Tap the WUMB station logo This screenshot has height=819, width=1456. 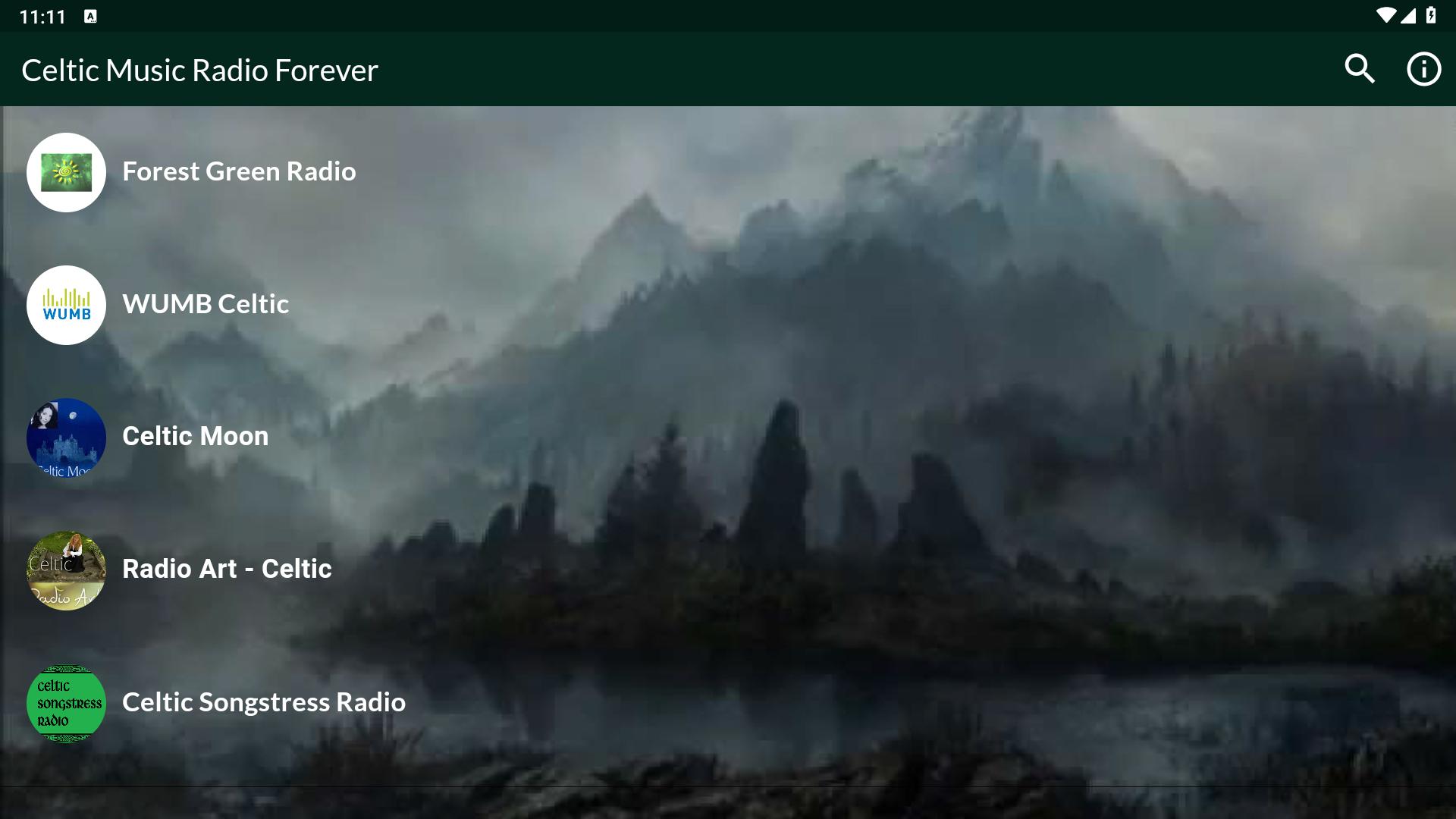coord(66,305)
